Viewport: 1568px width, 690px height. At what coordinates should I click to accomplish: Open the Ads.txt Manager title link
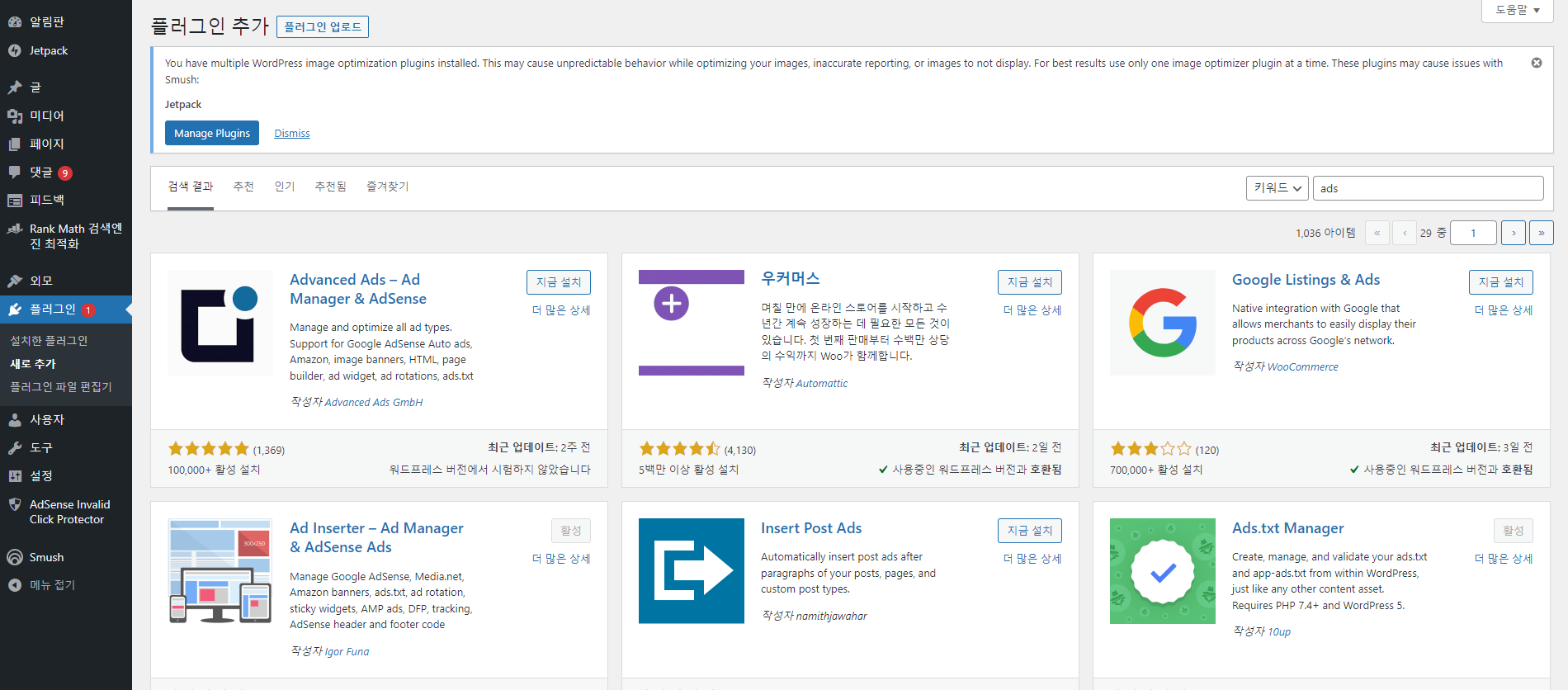[1288, 528]
